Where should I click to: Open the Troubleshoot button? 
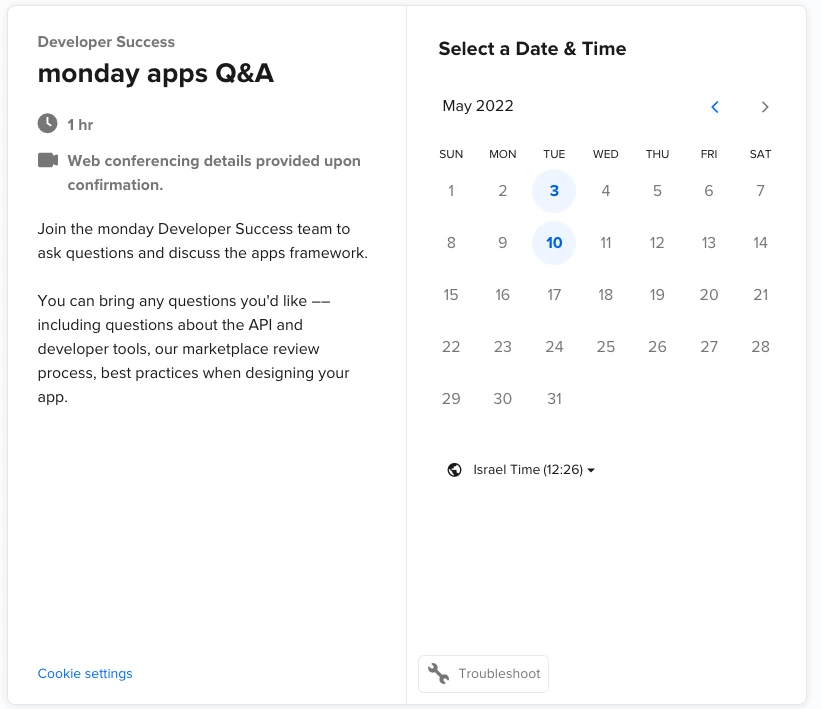tap(484, 673)
